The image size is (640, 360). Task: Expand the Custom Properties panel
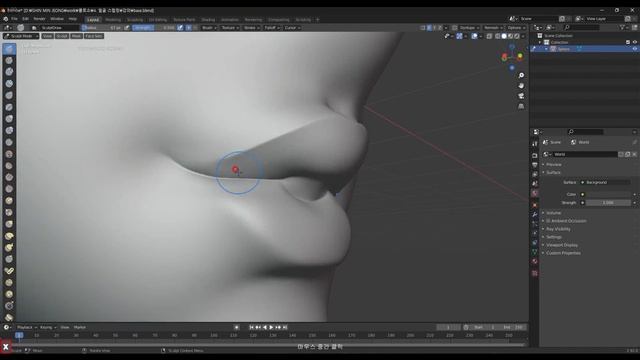click(563, 253)
